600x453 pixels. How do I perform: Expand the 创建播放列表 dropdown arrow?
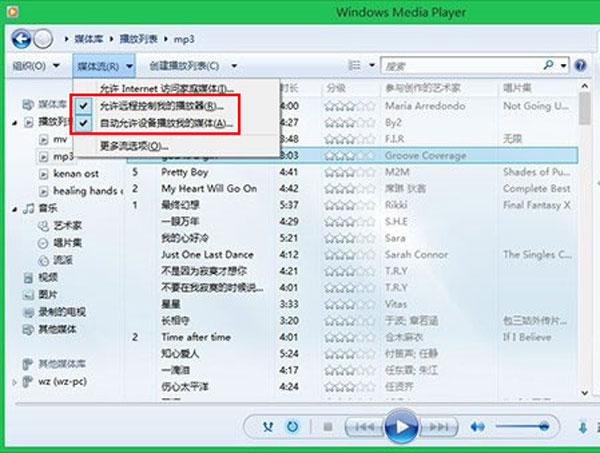(234, 66)
